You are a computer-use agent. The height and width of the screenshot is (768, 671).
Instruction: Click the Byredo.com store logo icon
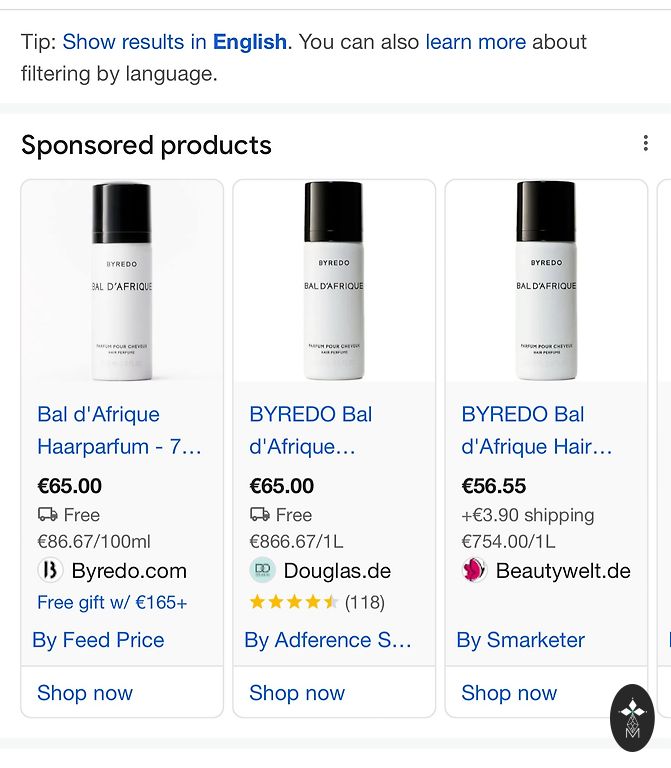(50, 571)
